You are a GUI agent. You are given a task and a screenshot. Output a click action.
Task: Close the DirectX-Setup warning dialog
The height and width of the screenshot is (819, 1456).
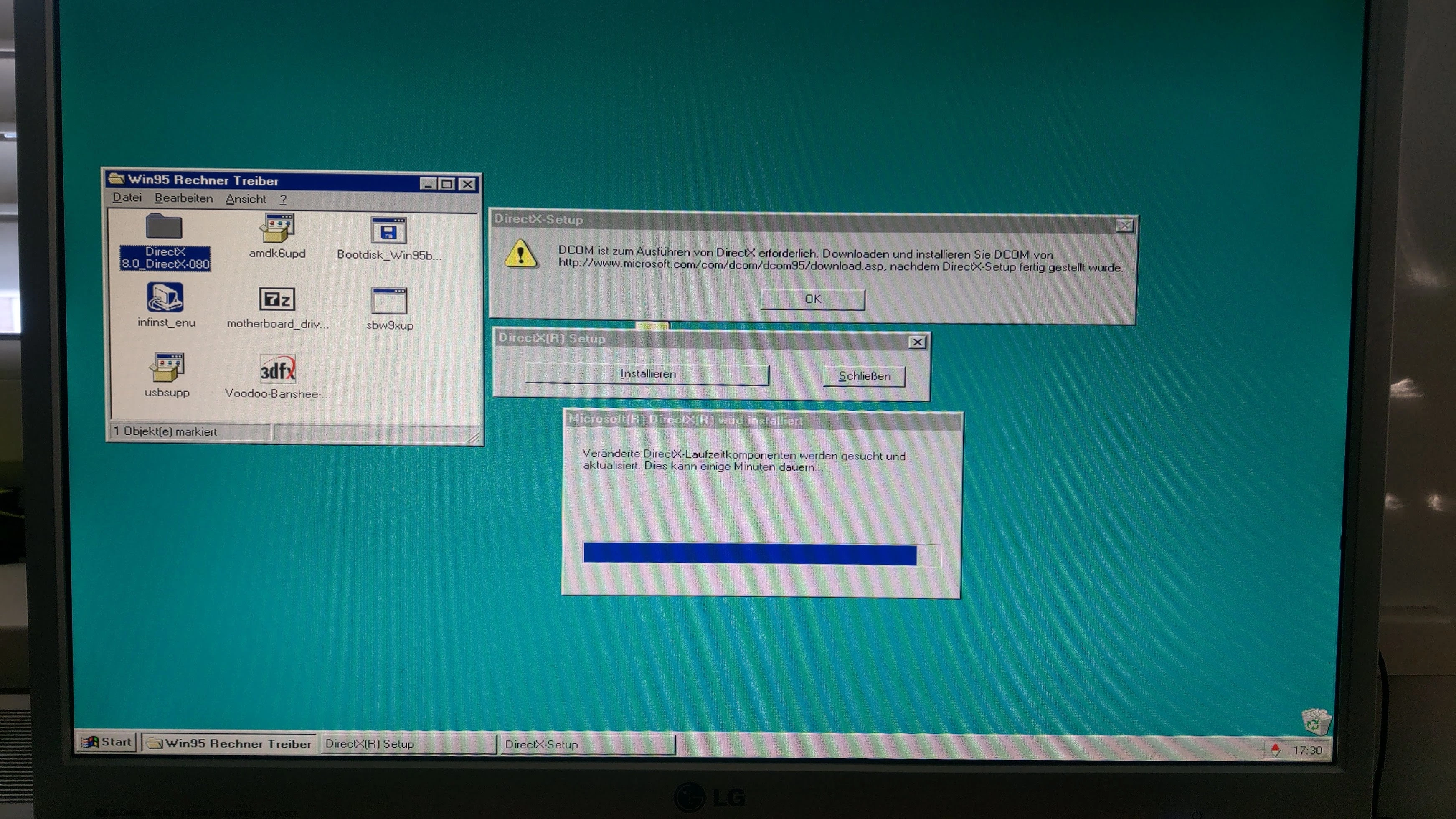click(x=1125, y=226)
